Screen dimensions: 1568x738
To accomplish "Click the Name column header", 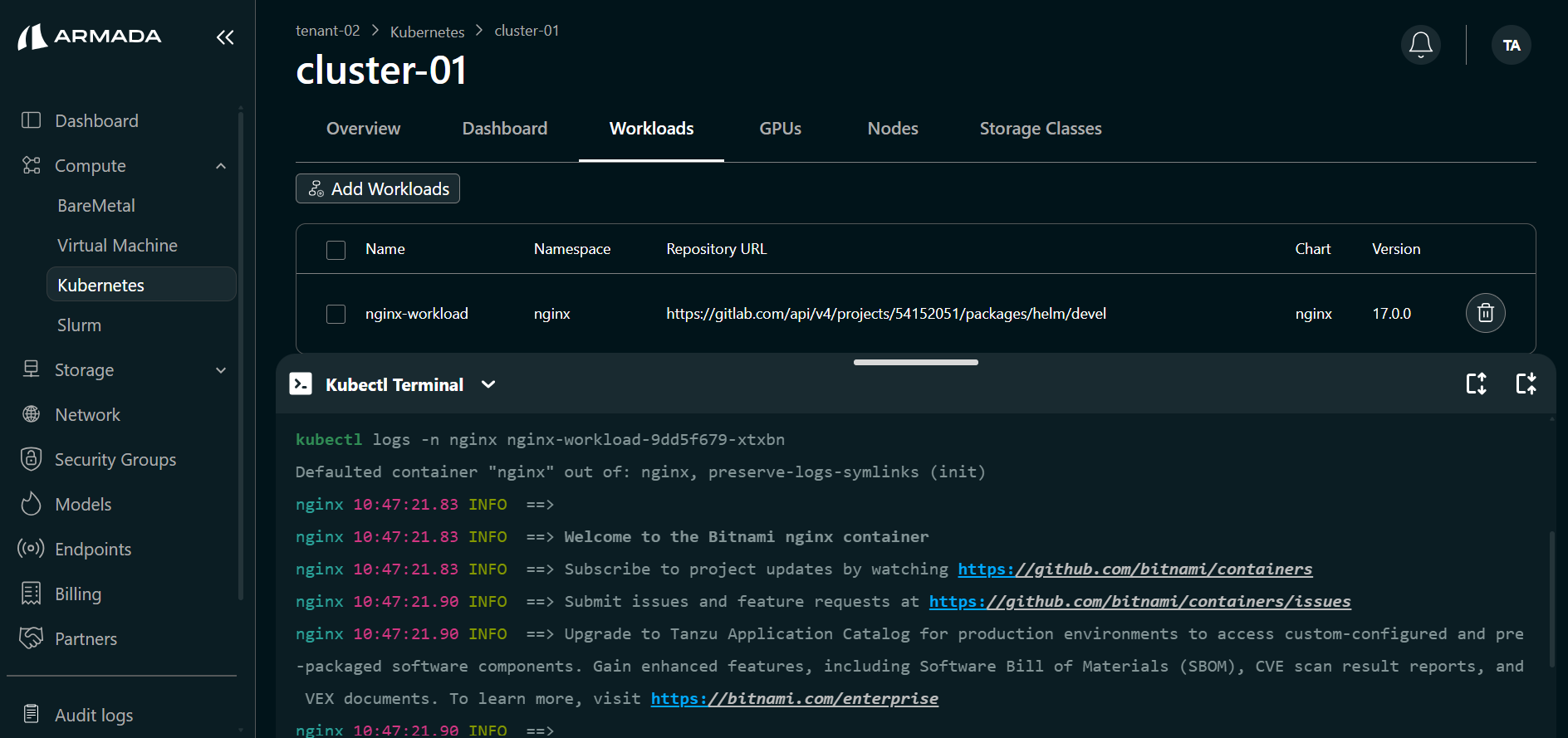I will point(385,249).
